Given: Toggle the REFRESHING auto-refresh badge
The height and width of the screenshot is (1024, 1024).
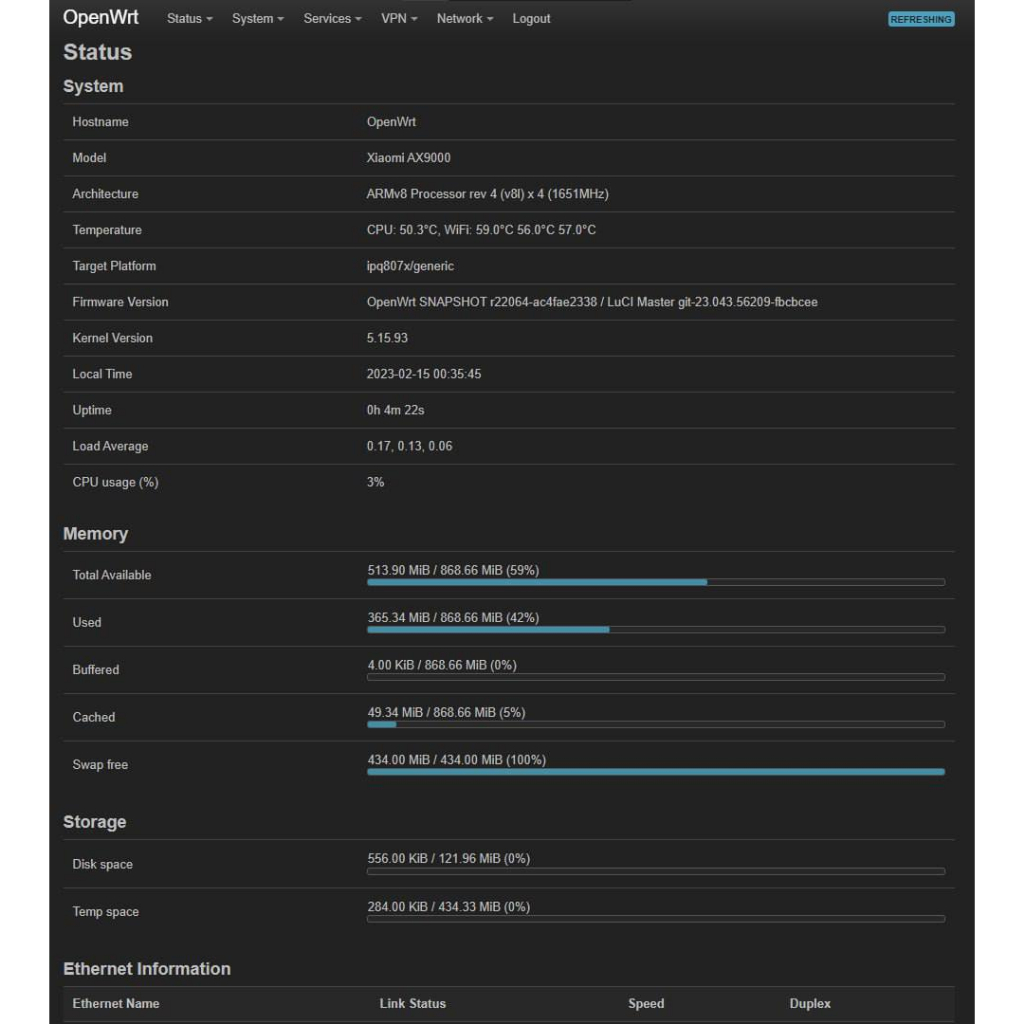Looking at the screenshot, I should [921, 19].
